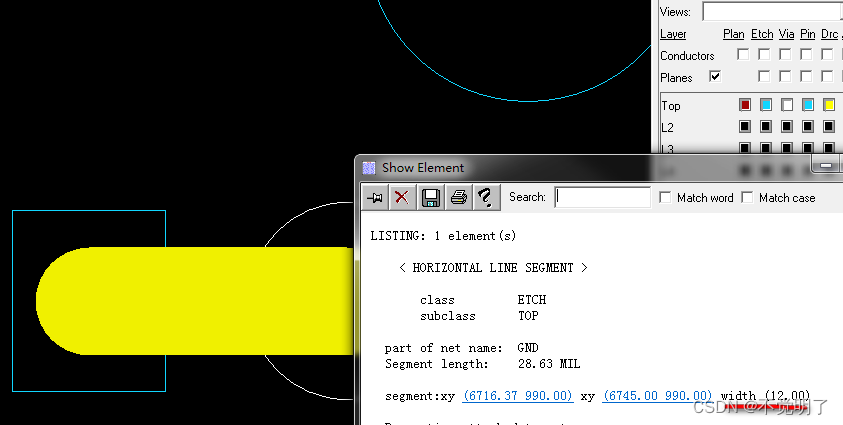The width and height of the screenshot is (843, 425).
Task: Click the Show Element window title icon
Action: click(369, 168)
